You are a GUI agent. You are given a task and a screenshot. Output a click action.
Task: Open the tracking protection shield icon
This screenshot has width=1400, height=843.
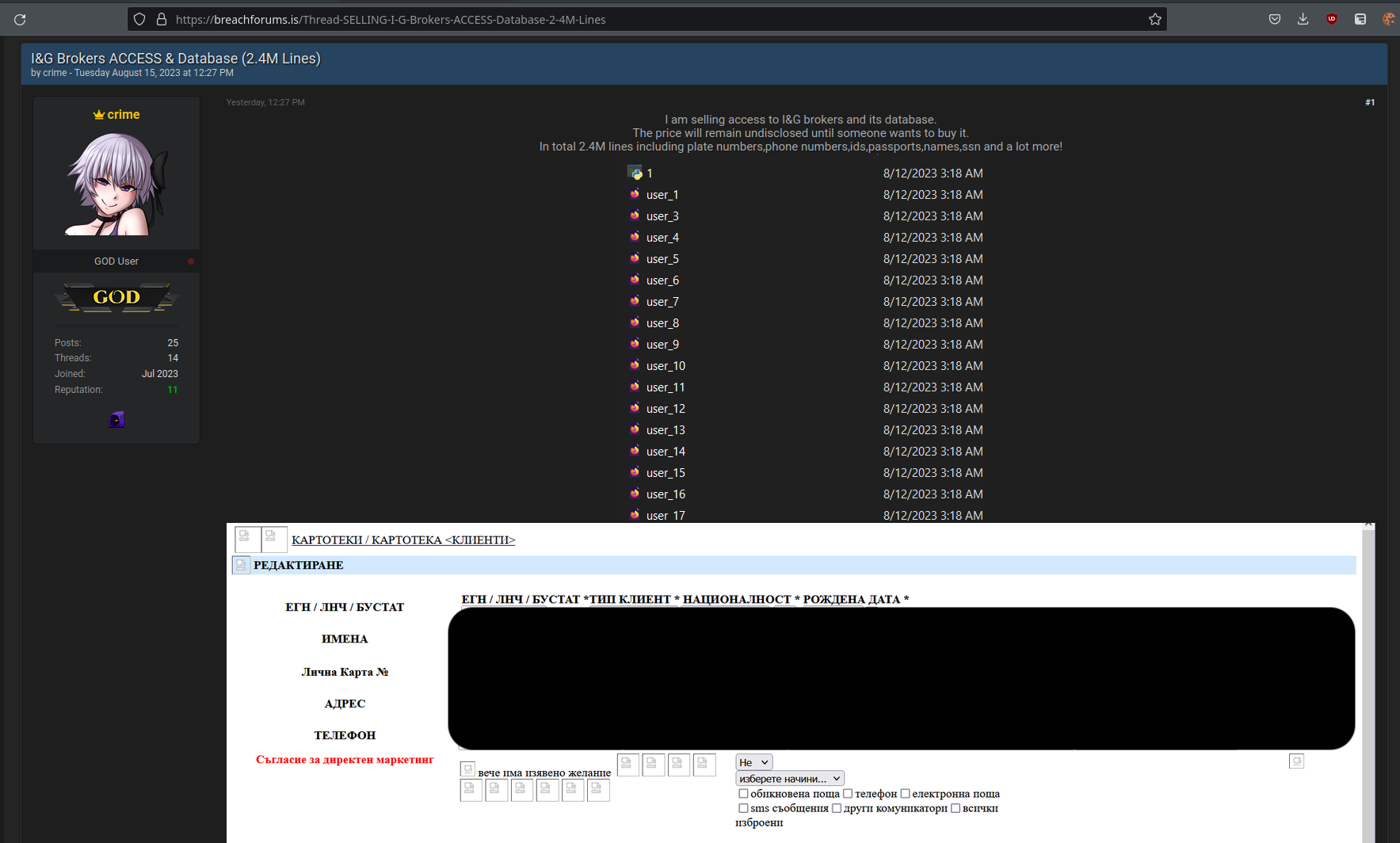pos(139,19)
